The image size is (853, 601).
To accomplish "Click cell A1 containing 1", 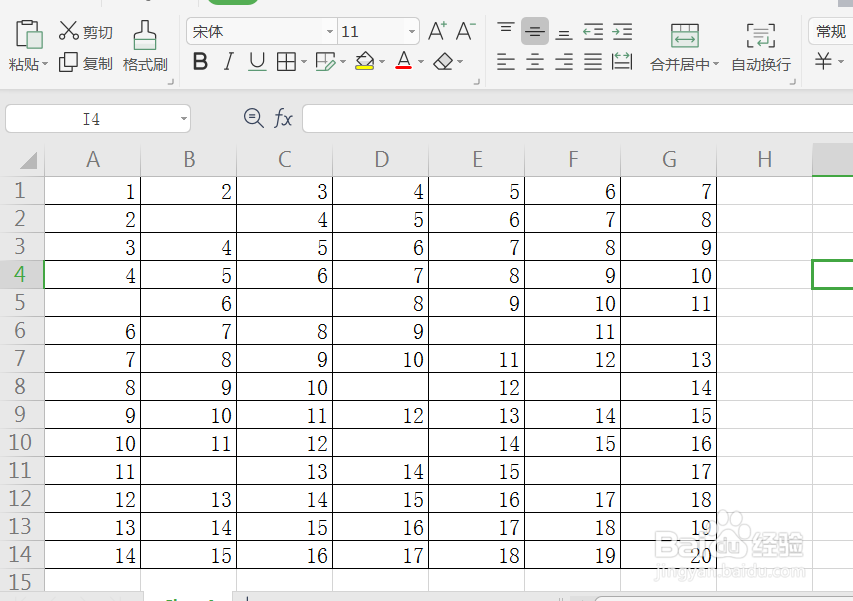I will coord(92,190).
